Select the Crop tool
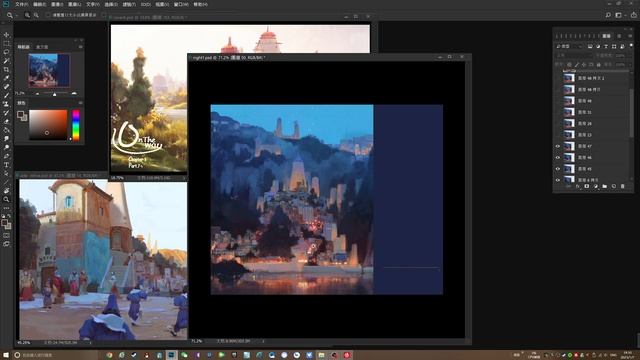The width and height of the screenshot is (640, 360). (x=7, y=69)
